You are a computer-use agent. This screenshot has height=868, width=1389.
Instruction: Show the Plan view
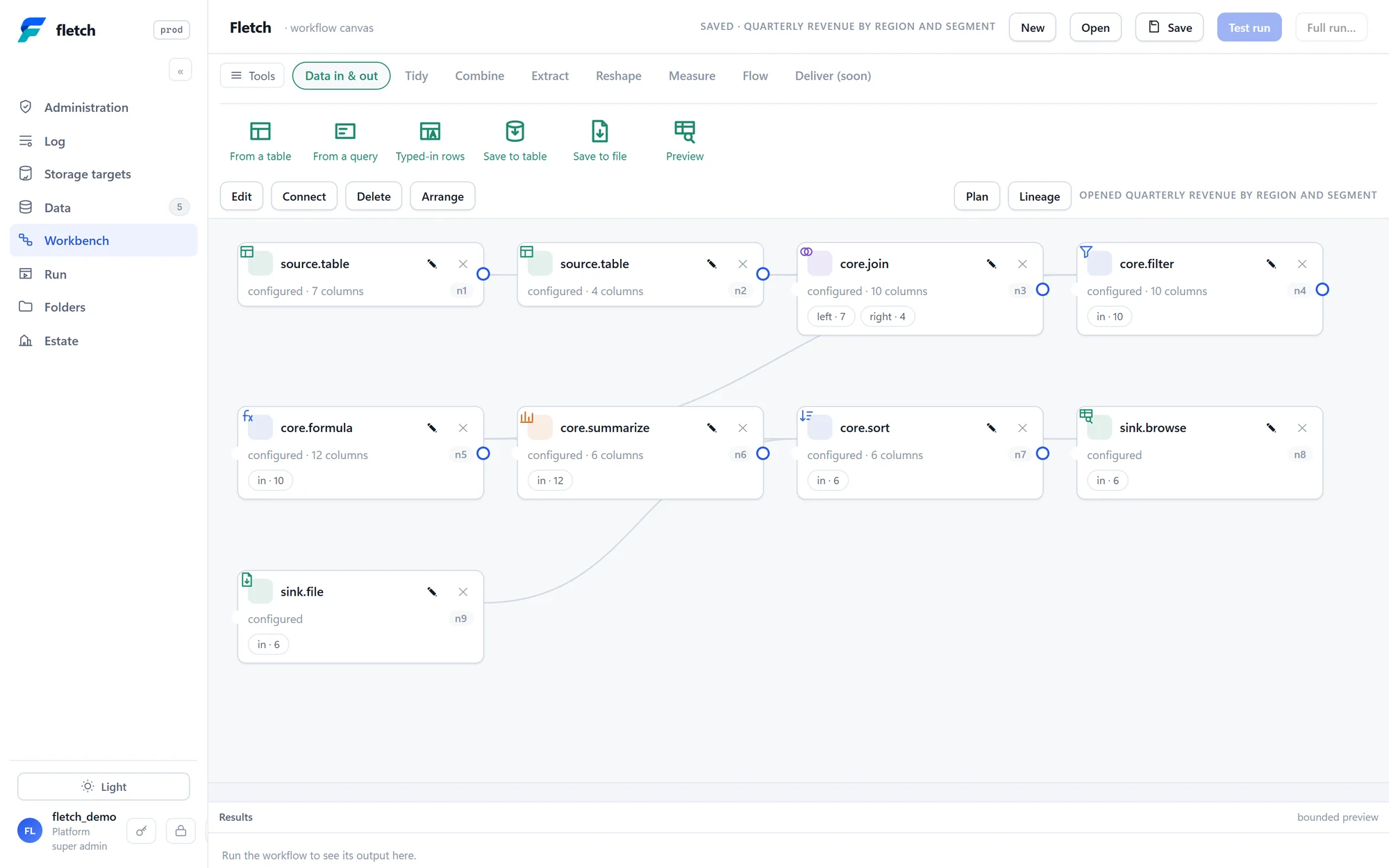click(976, 197)
